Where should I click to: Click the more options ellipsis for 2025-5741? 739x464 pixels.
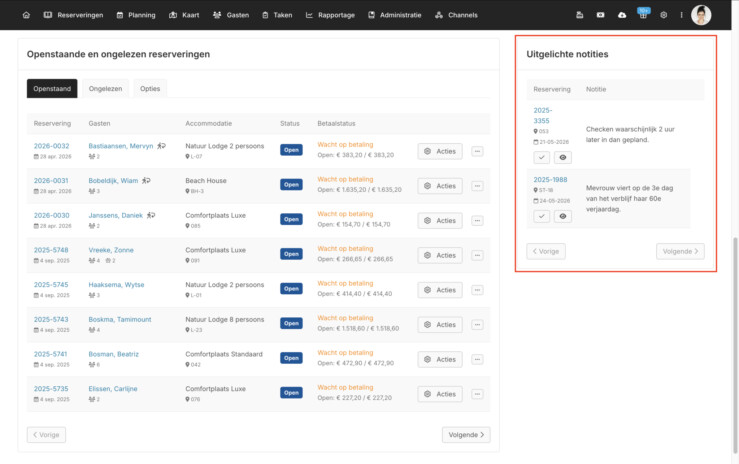pyautogui.click(x=477, y=359)
